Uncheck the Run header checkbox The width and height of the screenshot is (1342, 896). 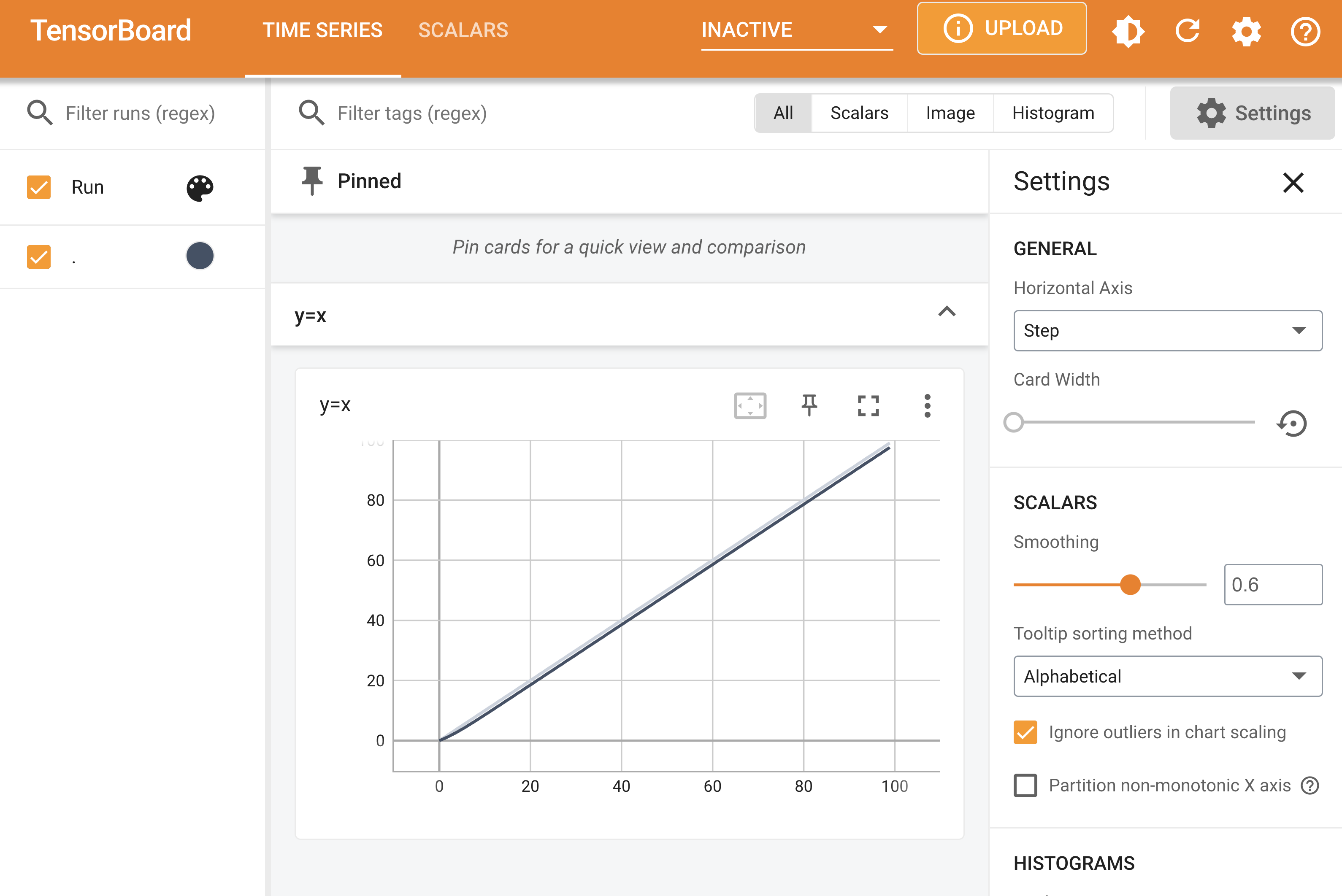39,187
